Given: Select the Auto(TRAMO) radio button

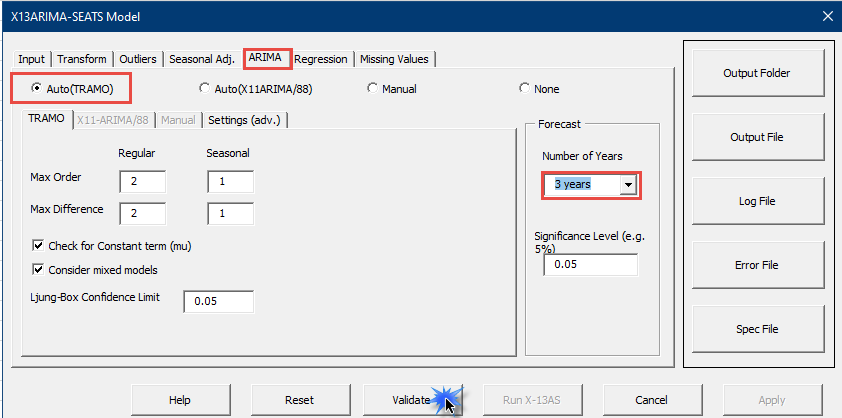Looking at the screenshot, I should click(x=36, y=89).
